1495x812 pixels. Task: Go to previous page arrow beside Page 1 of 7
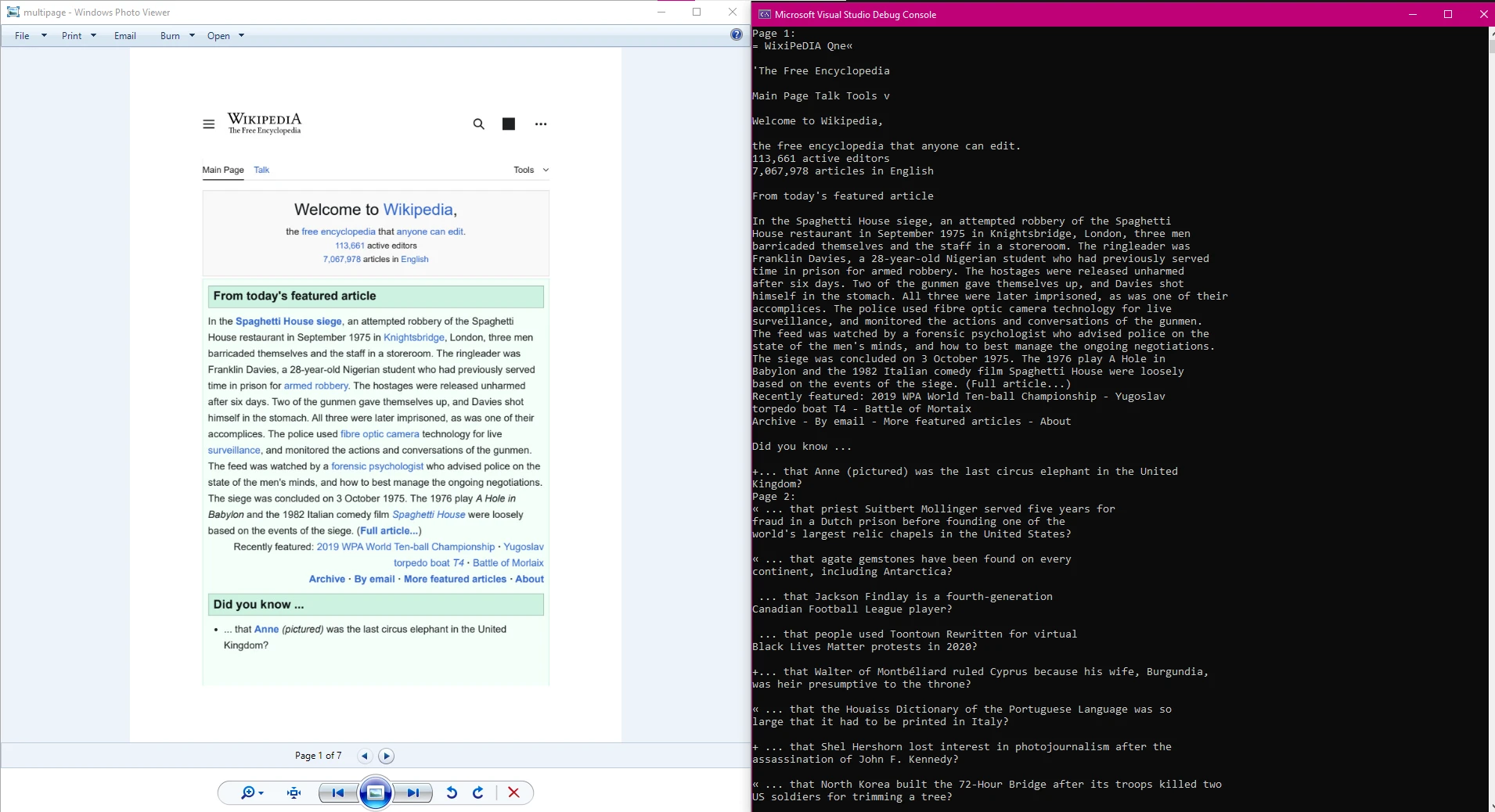tap(365, 756)
